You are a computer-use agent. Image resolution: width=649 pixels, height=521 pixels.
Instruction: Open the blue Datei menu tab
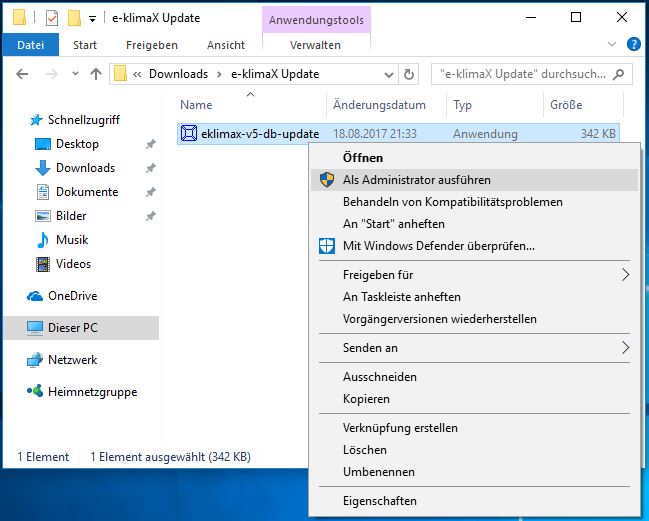tap(31, 45)
